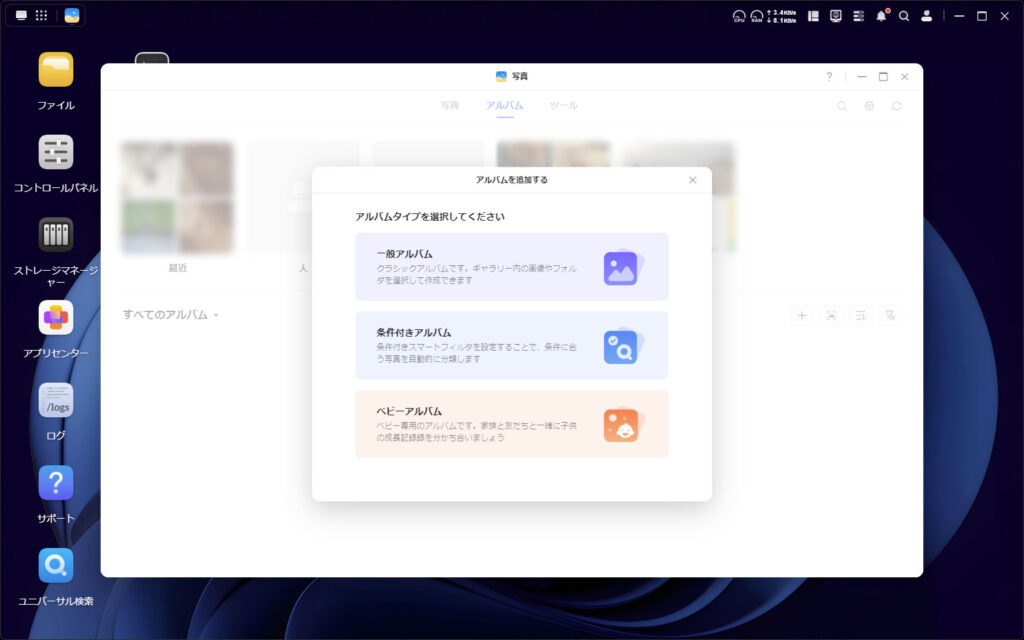This screenshot has height=640, width=1024.
Task: Click the refresh icon in Photos window
Action: coord(896,106)
